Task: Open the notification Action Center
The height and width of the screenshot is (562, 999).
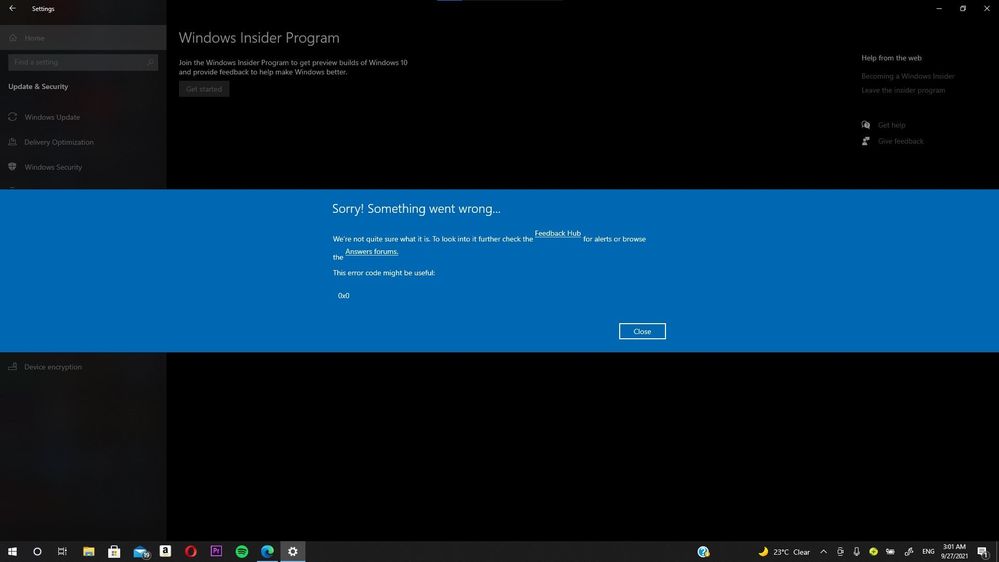Action: pyautogui.click(x=983, y=552)
